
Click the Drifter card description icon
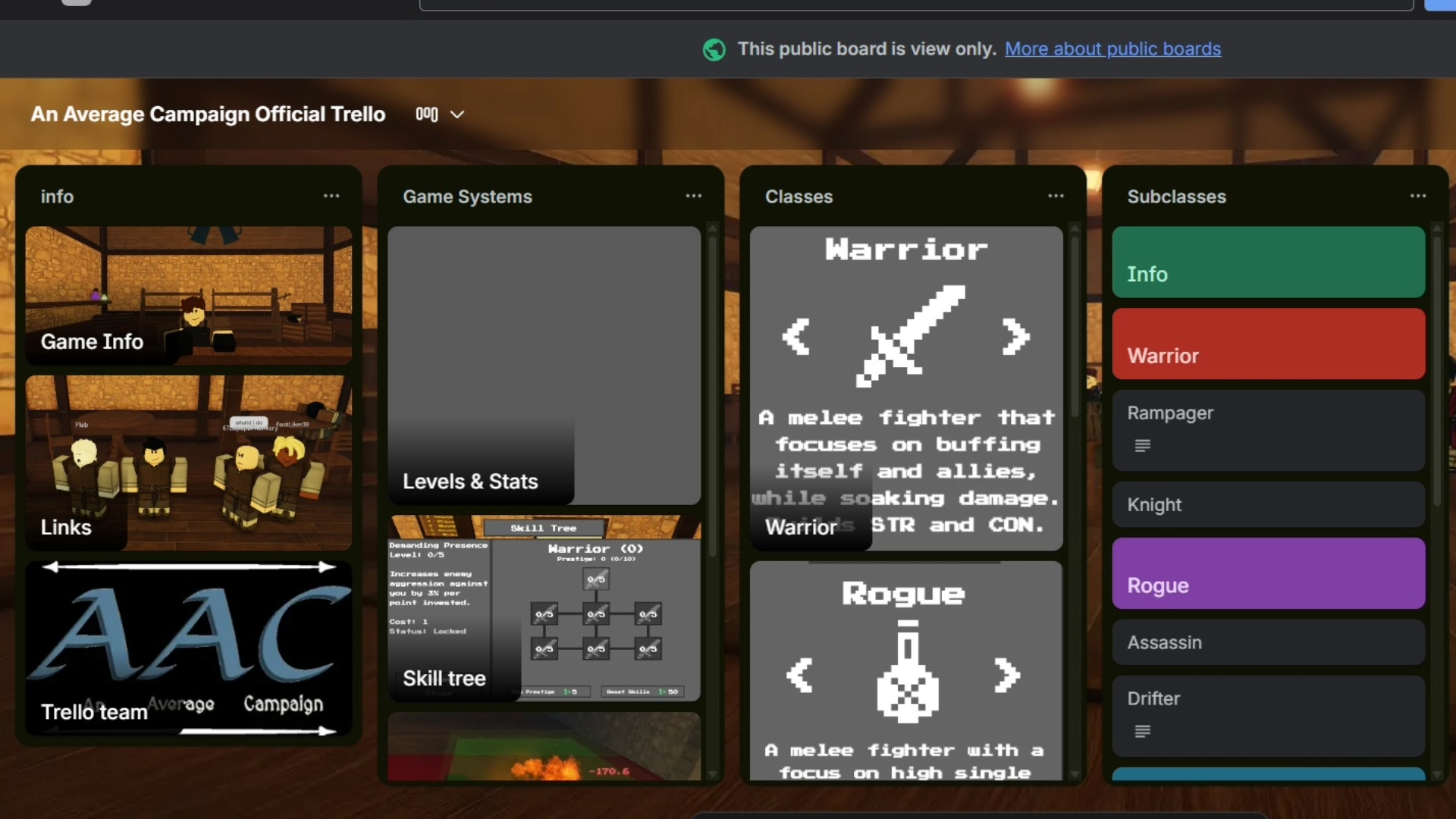[x=1142, y=731]
